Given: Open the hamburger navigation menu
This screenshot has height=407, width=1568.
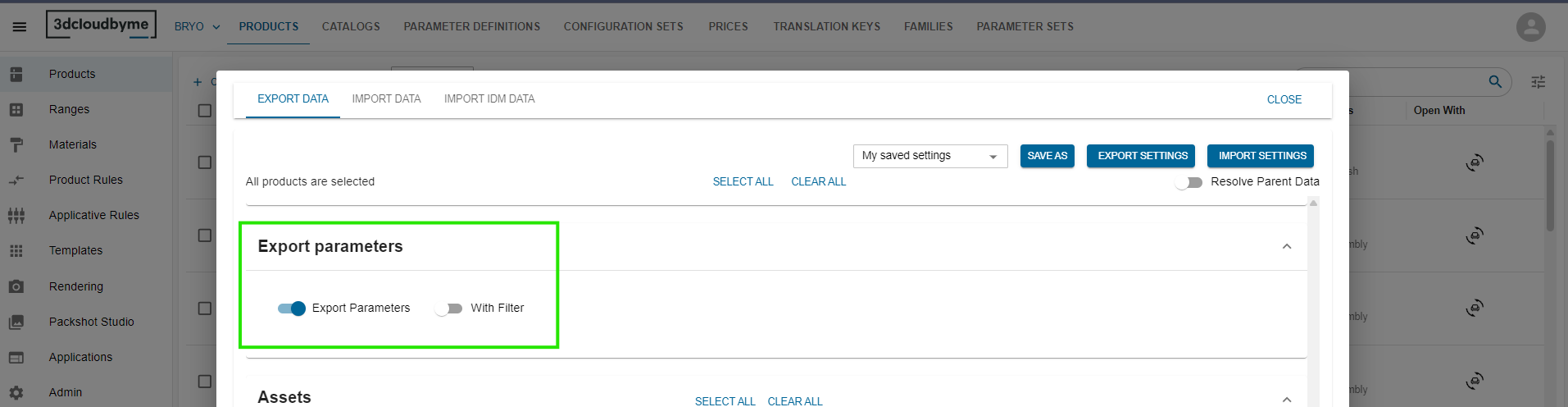Looking at the screenshot, I should click(x=20, y=27).
